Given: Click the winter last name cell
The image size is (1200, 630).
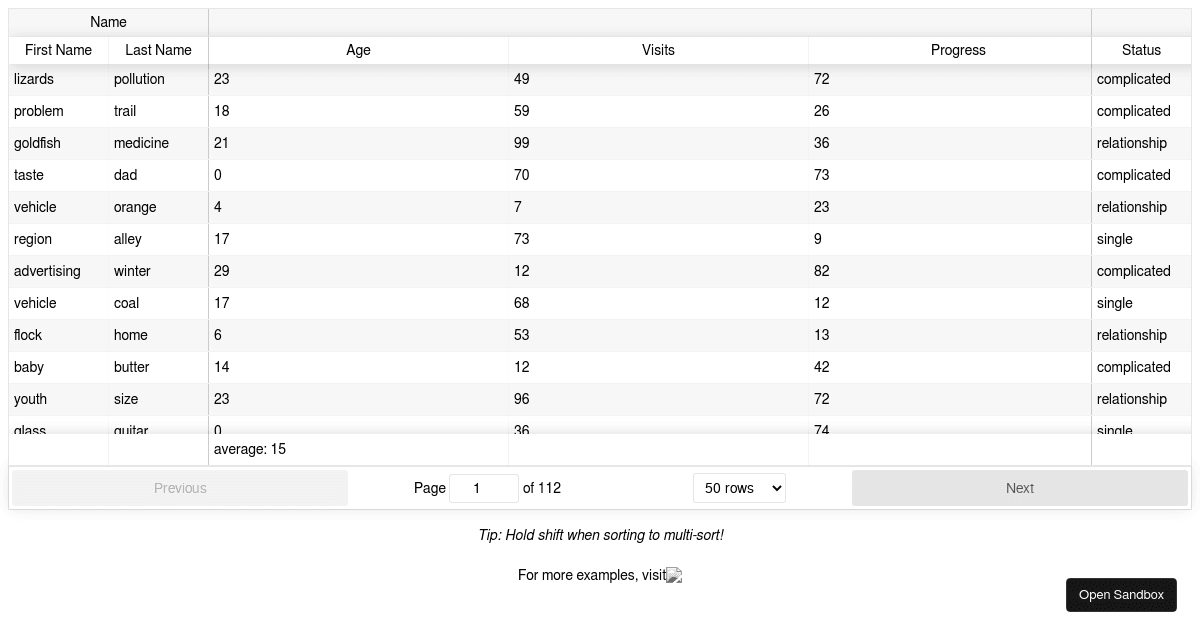Looking at the screenshot, I should click(x=158, y=271).
